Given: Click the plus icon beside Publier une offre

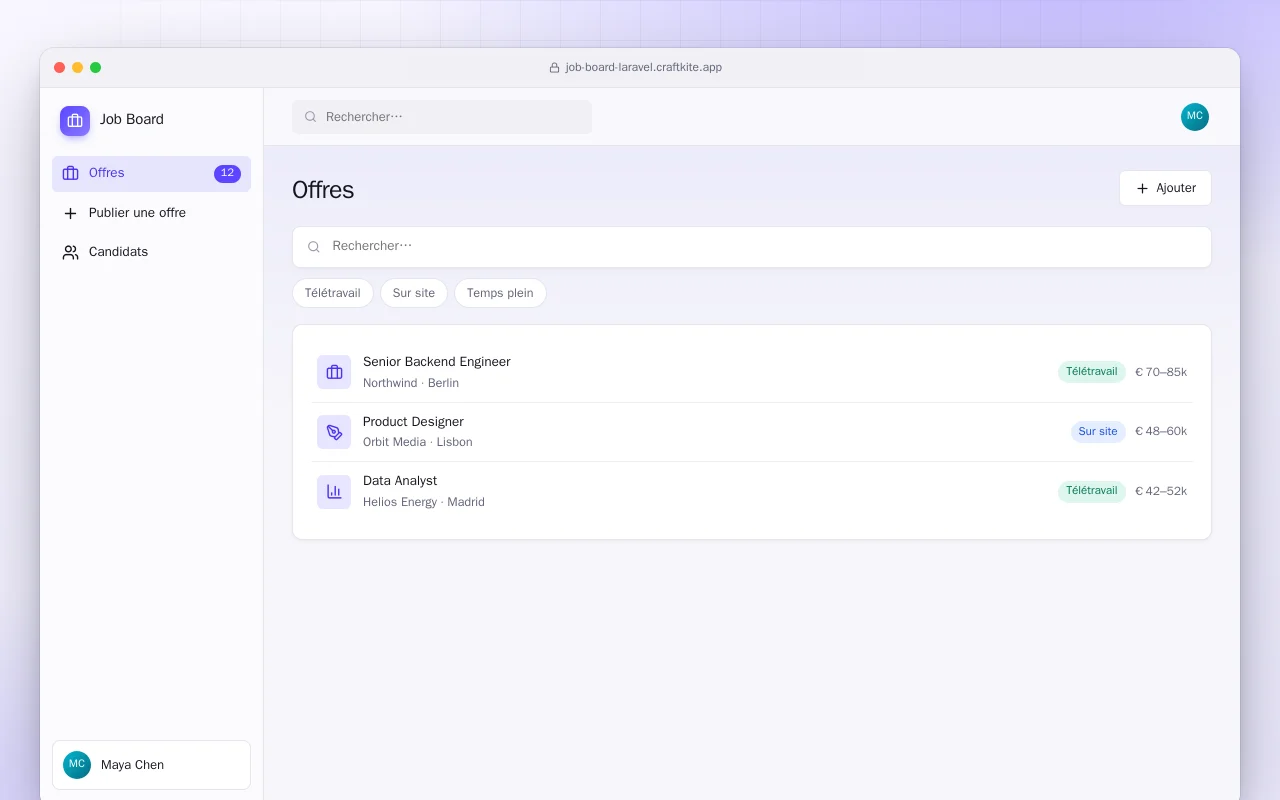Looking at the screenshot, I should pos(70,213).
